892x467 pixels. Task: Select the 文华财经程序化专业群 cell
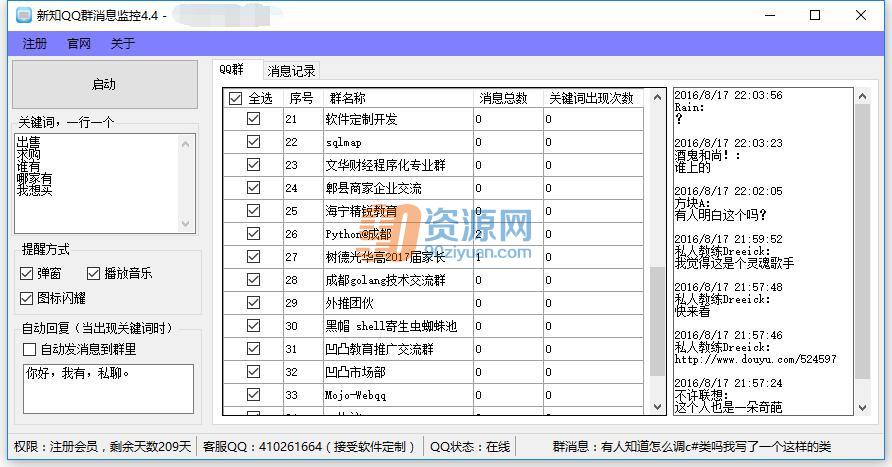[398, 165]
